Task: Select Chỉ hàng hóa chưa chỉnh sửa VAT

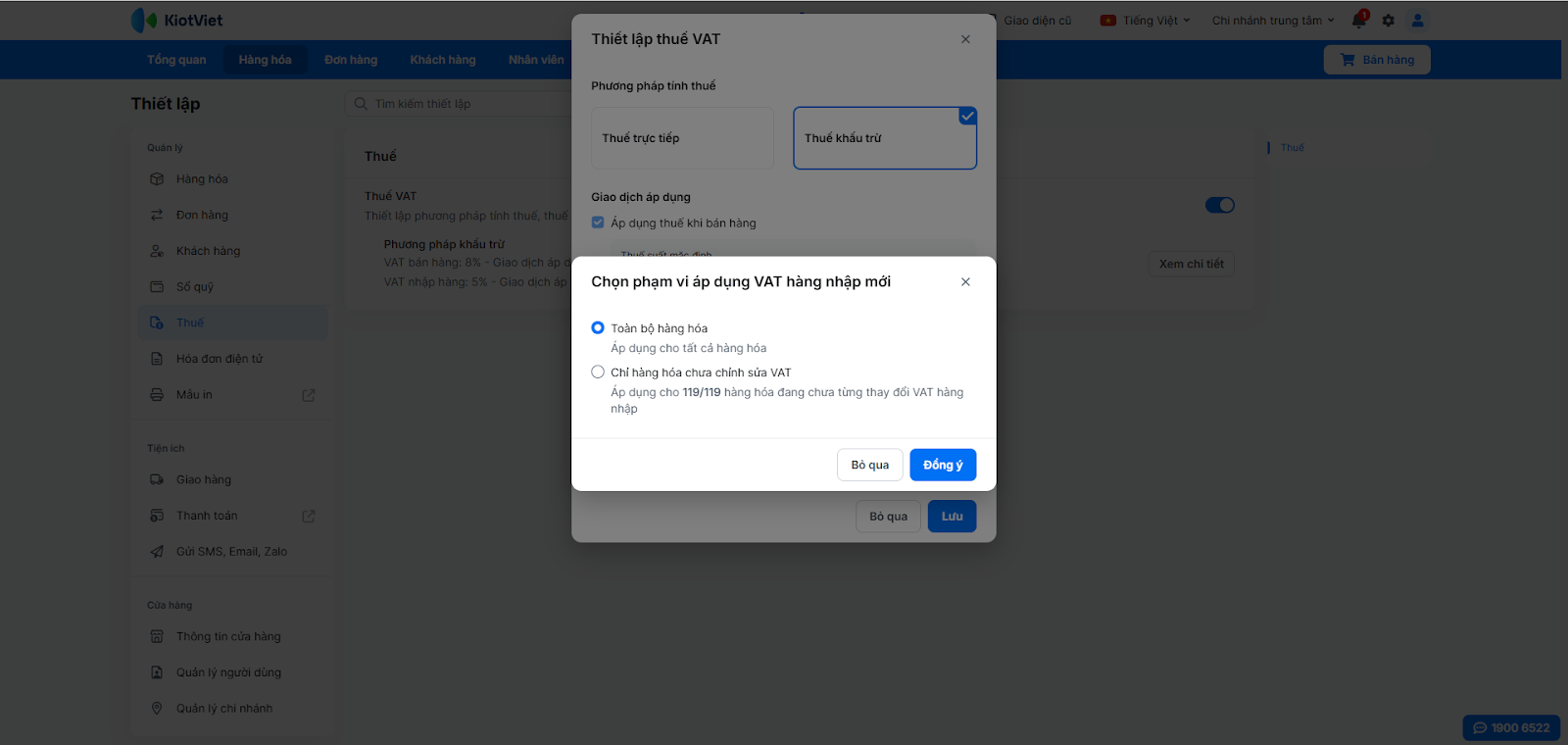Action: coord(598,372)
